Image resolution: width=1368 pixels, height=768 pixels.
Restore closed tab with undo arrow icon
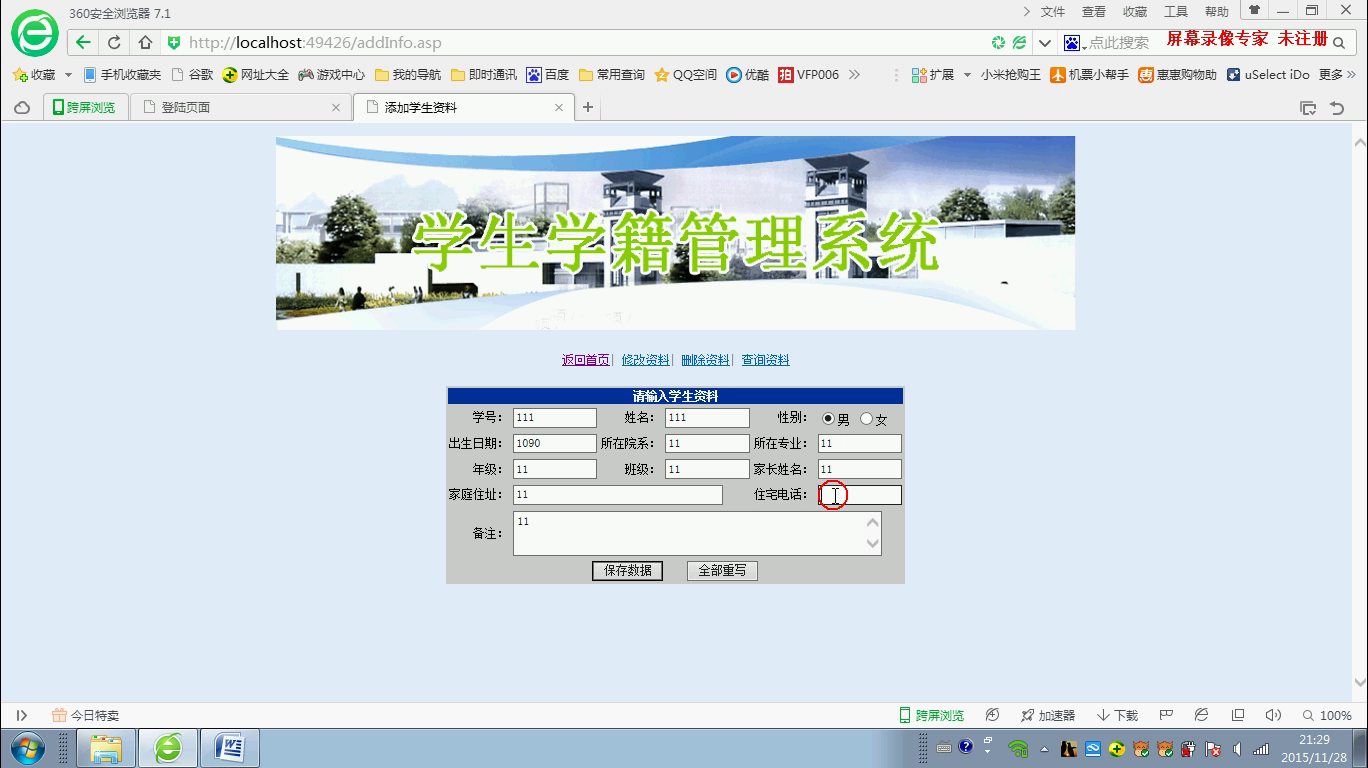coord(1337,108)
